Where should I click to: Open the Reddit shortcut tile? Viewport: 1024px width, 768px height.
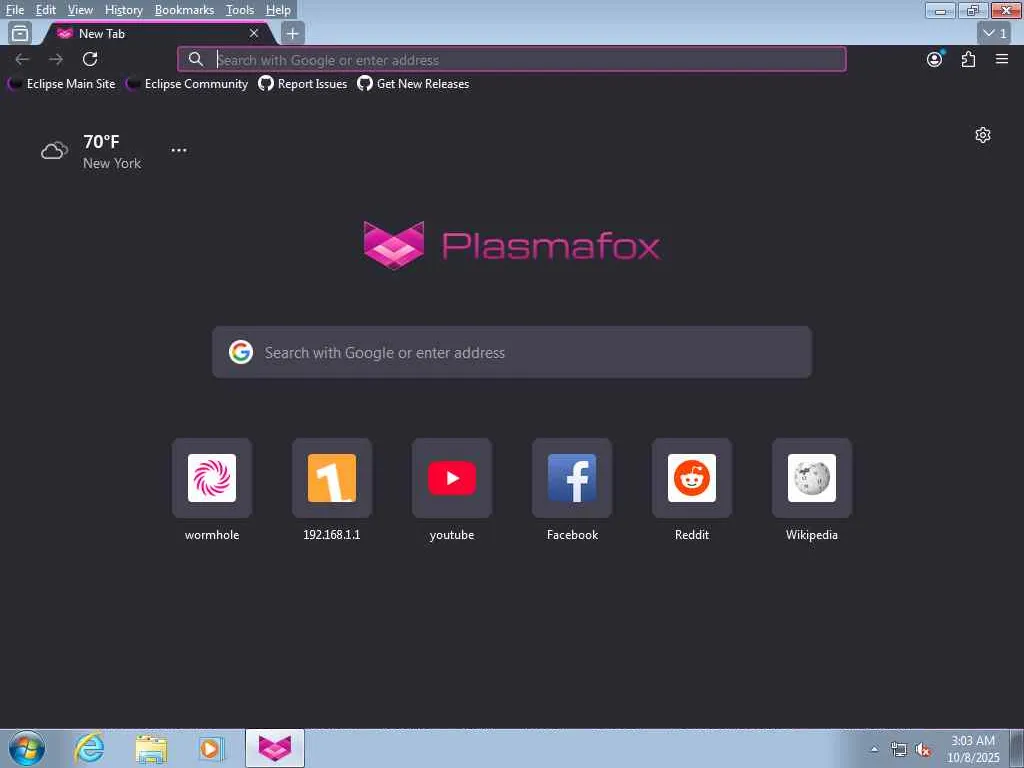692,478
